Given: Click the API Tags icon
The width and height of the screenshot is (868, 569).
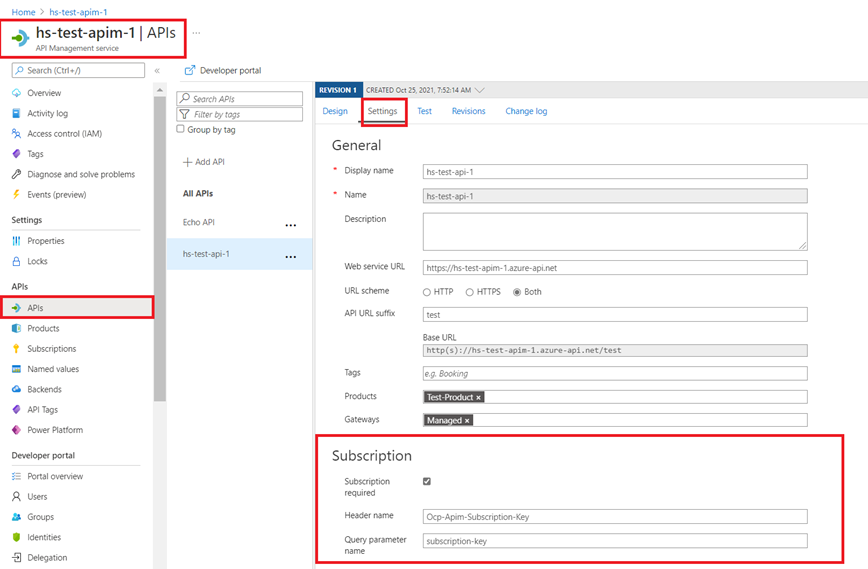Looking at the screenshot, I should (17, 410).
